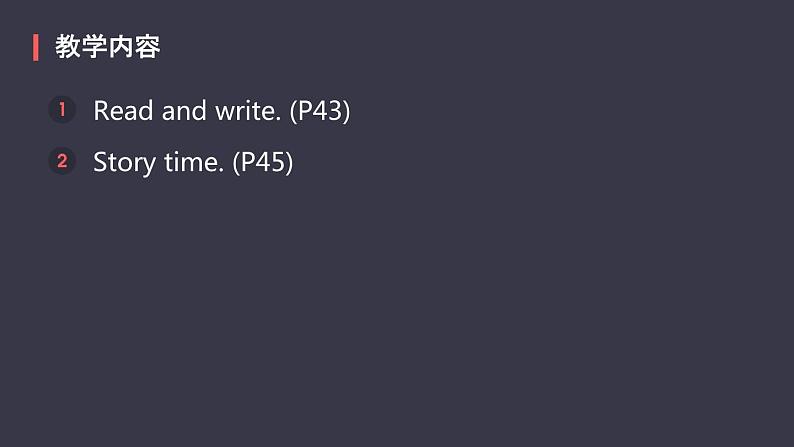Click the 教学内容 slide heading
The width and height of the screenshot is (794, 447).
point(107,47)
